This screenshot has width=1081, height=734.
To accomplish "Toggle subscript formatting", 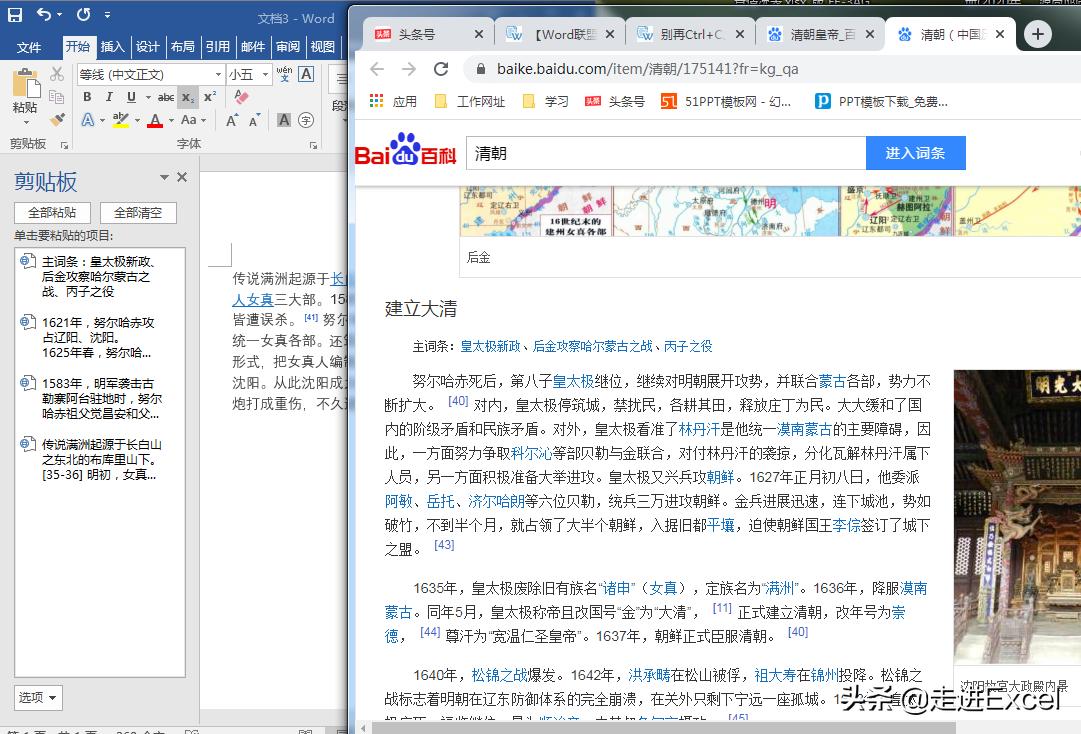I will (188, 97).
